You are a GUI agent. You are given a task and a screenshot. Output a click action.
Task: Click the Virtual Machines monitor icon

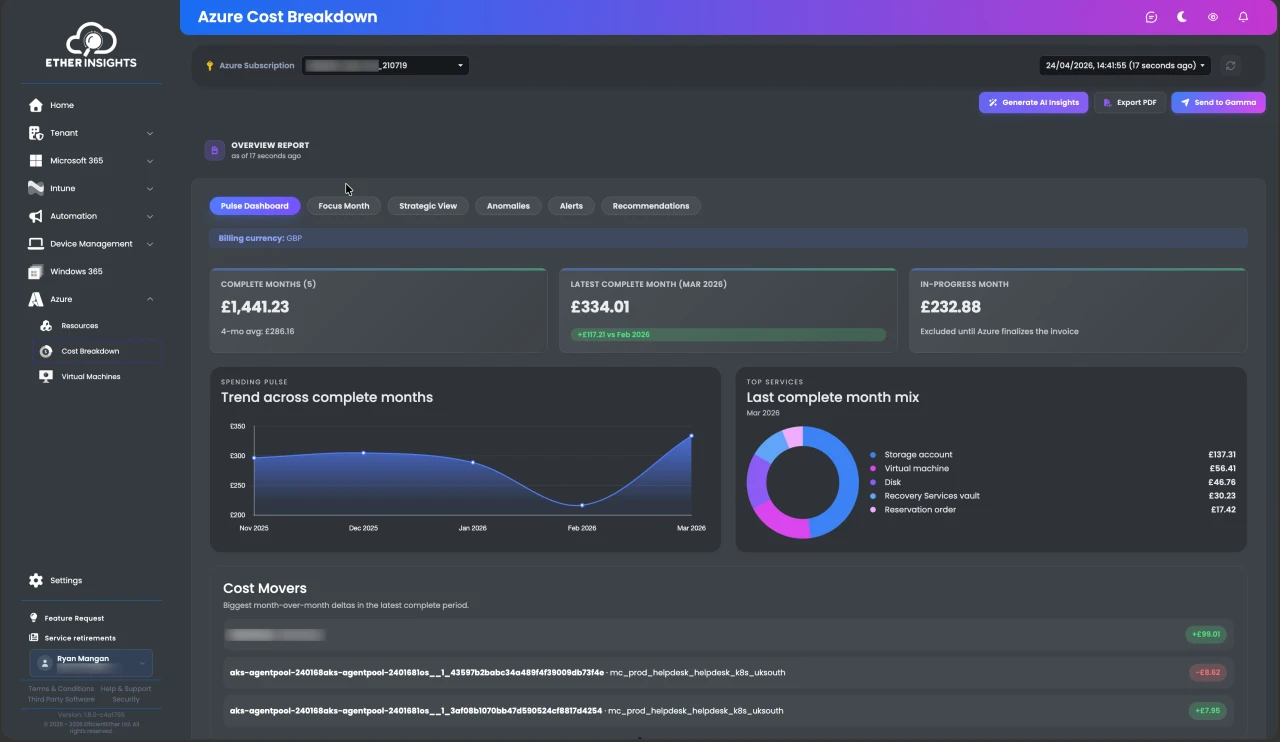point(46,377)
